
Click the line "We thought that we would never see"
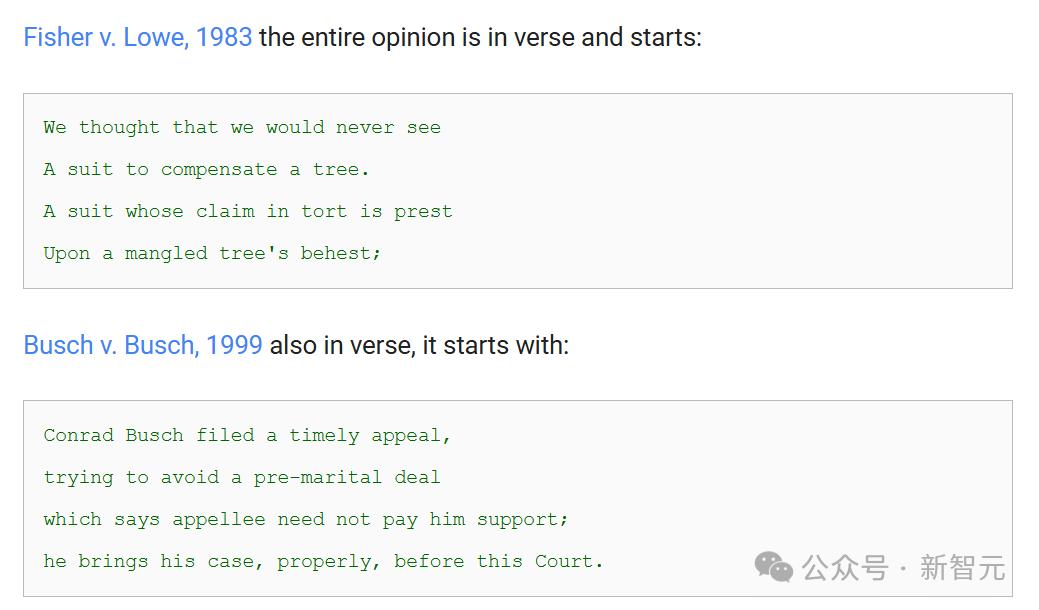click(242, 128)
